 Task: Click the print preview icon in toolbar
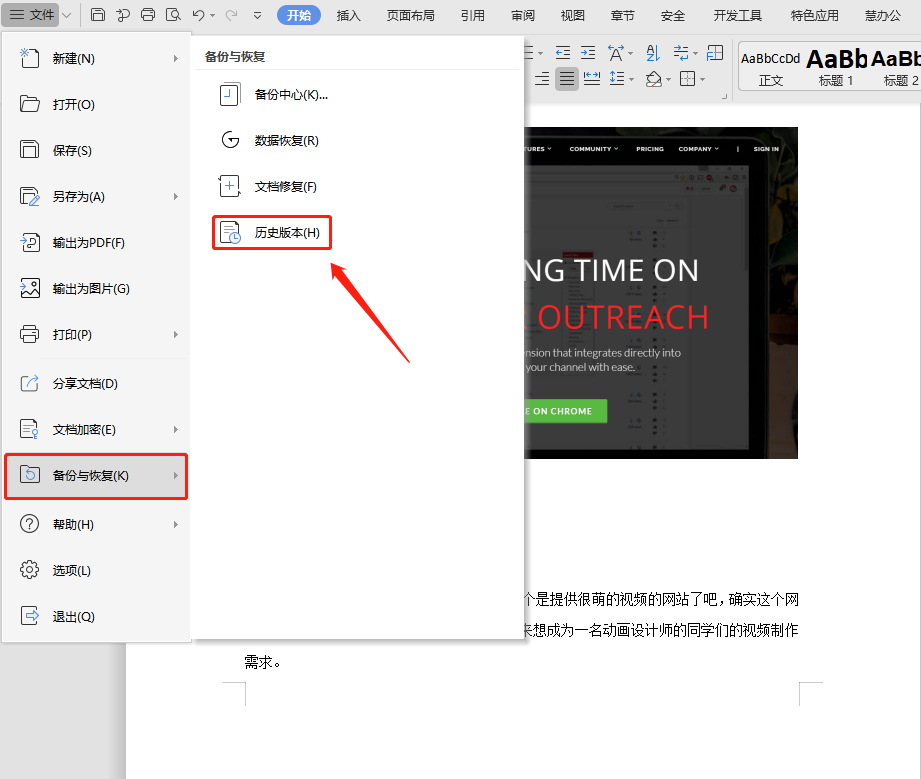[x=173, y=15]
